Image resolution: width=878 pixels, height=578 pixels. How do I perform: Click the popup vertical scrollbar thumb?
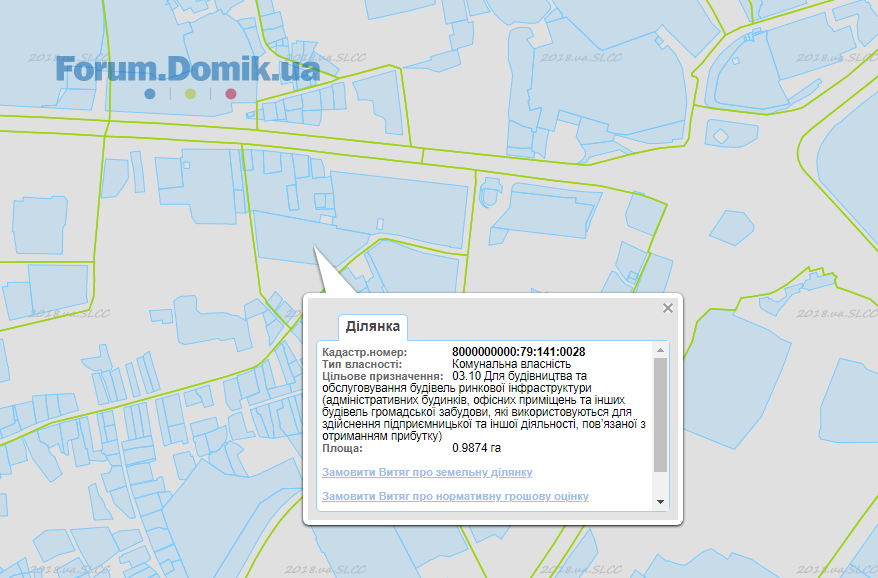[660, 415]
